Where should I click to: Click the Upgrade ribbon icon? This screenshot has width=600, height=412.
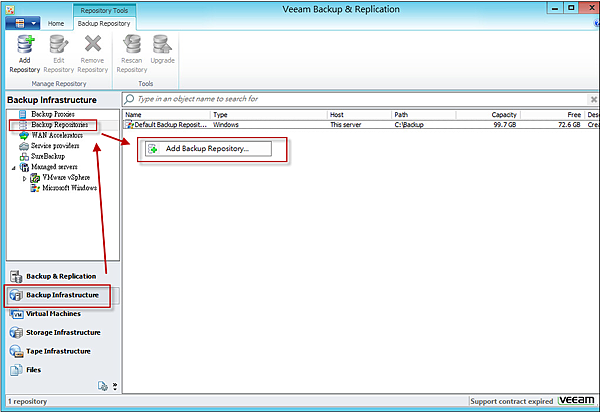click(162, 44)
